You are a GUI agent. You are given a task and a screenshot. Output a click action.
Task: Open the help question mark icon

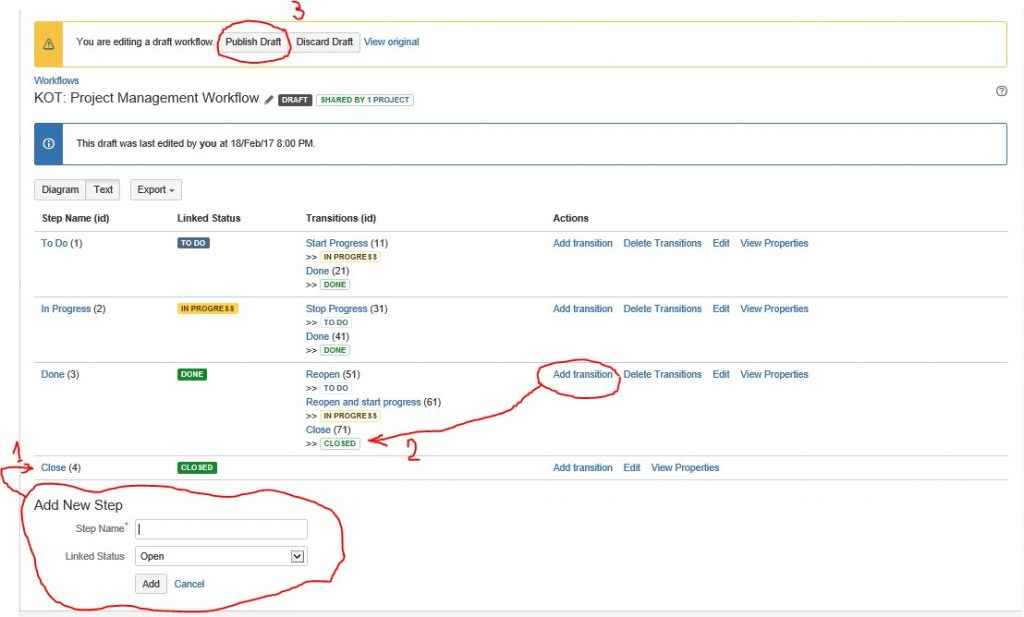pos(1001,91)
